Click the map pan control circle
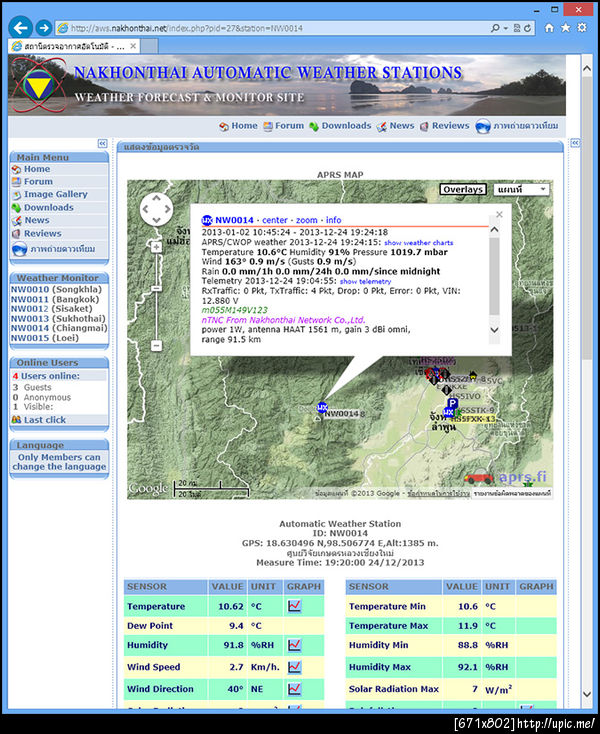The width and height of the screenshot is (600, 734). pos(156,209)
